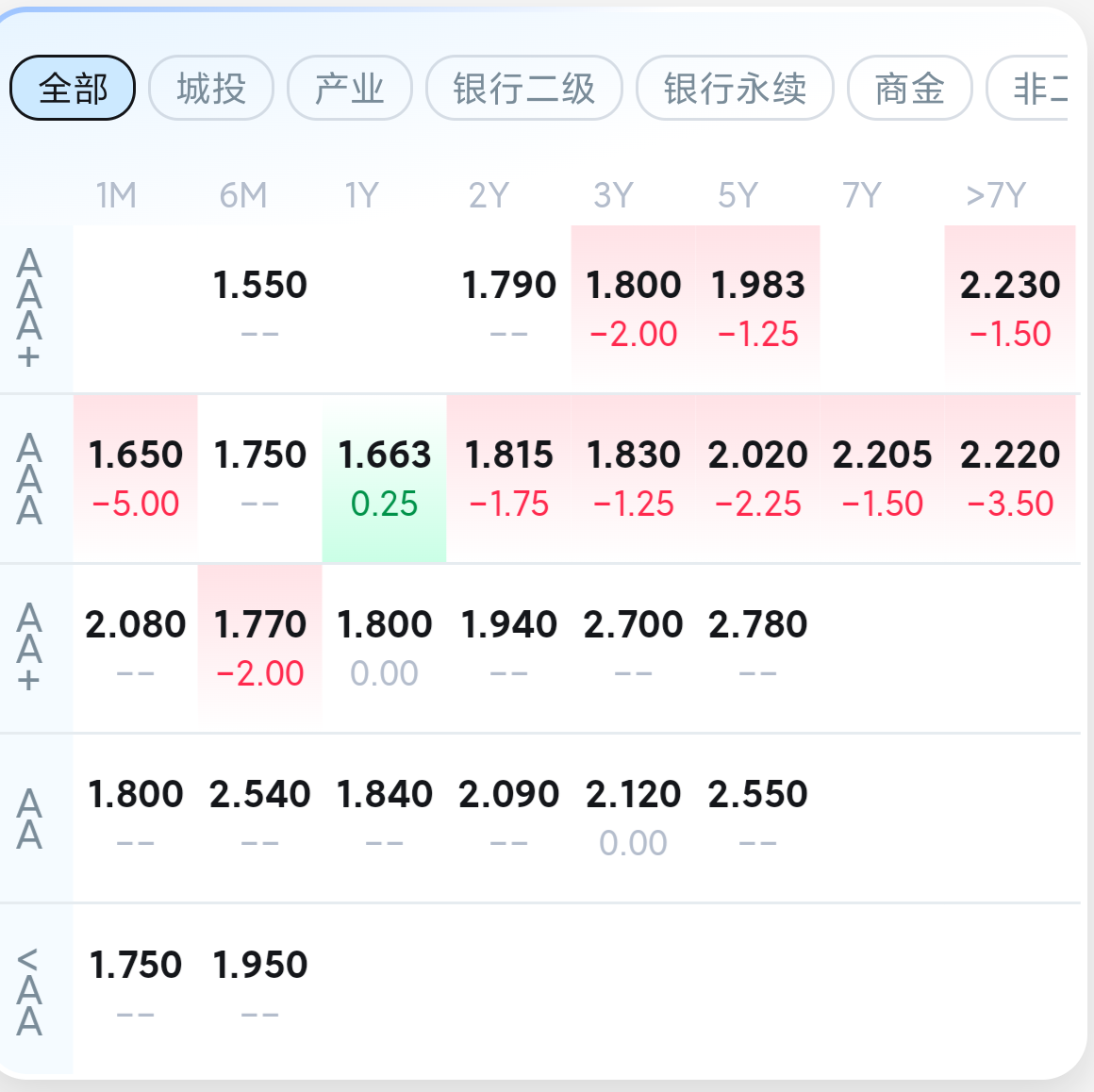Switch to the 产业 filter tab
This screenshot has height=1092, width=1094.
(350, 88)
